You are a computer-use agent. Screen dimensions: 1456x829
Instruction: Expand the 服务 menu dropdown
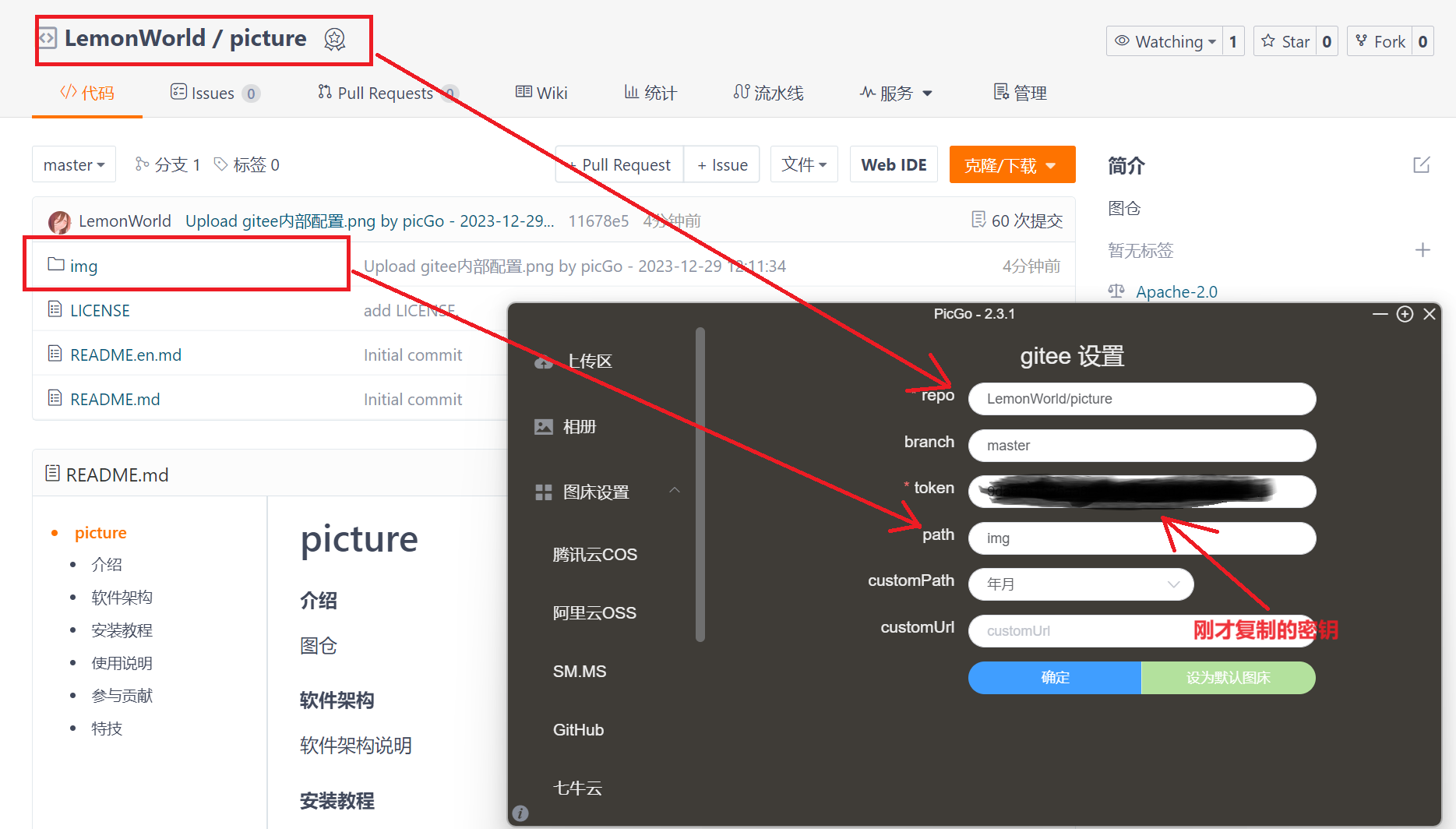(896, 93)
